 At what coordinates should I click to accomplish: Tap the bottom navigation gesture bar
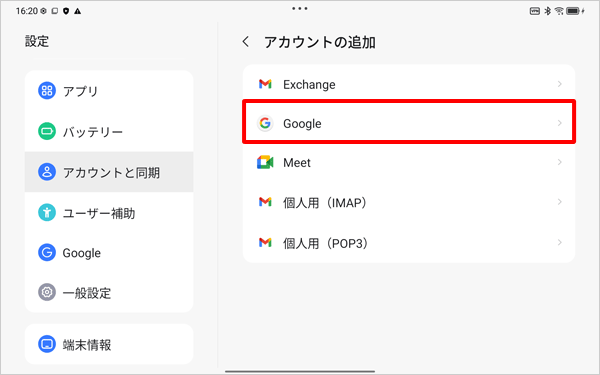tap(300, 371)
